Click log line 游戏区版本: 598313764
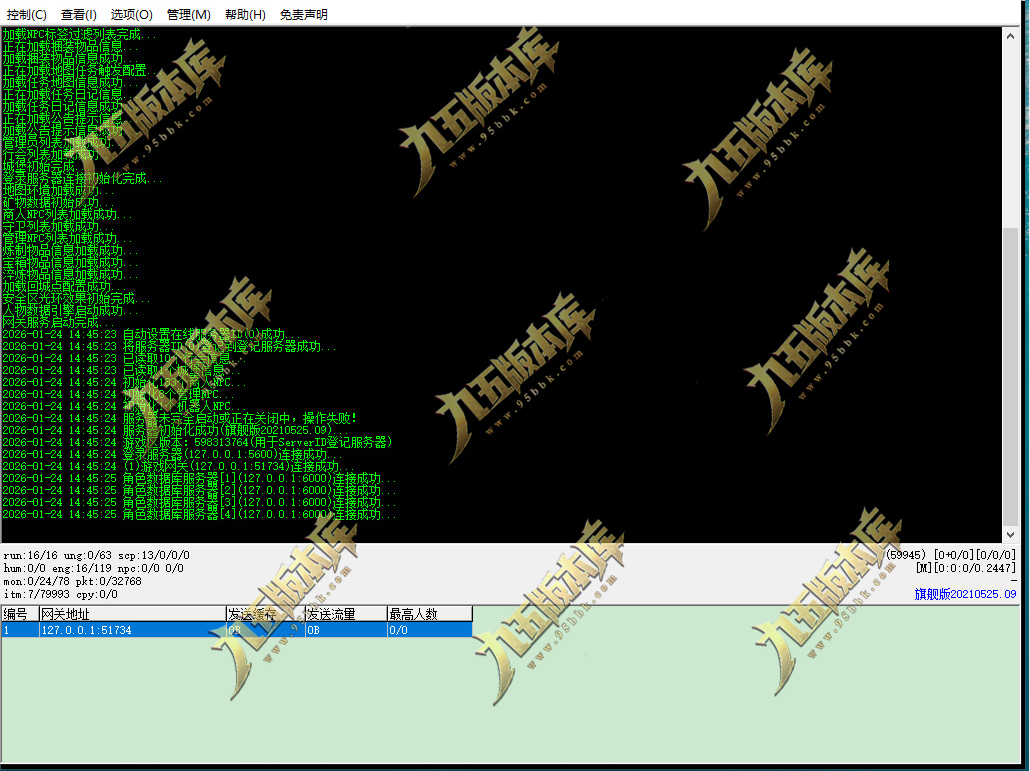The height and width of the screenshot is (771, 1030). [x=197, y=443]
